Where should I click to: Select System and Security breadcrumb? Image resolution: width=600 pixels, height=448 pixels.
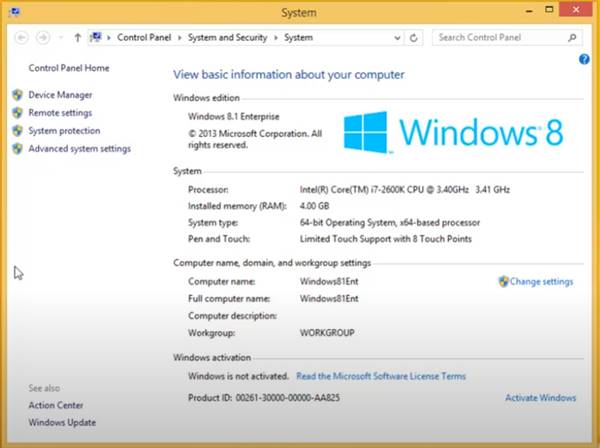(x=227, y=37)
